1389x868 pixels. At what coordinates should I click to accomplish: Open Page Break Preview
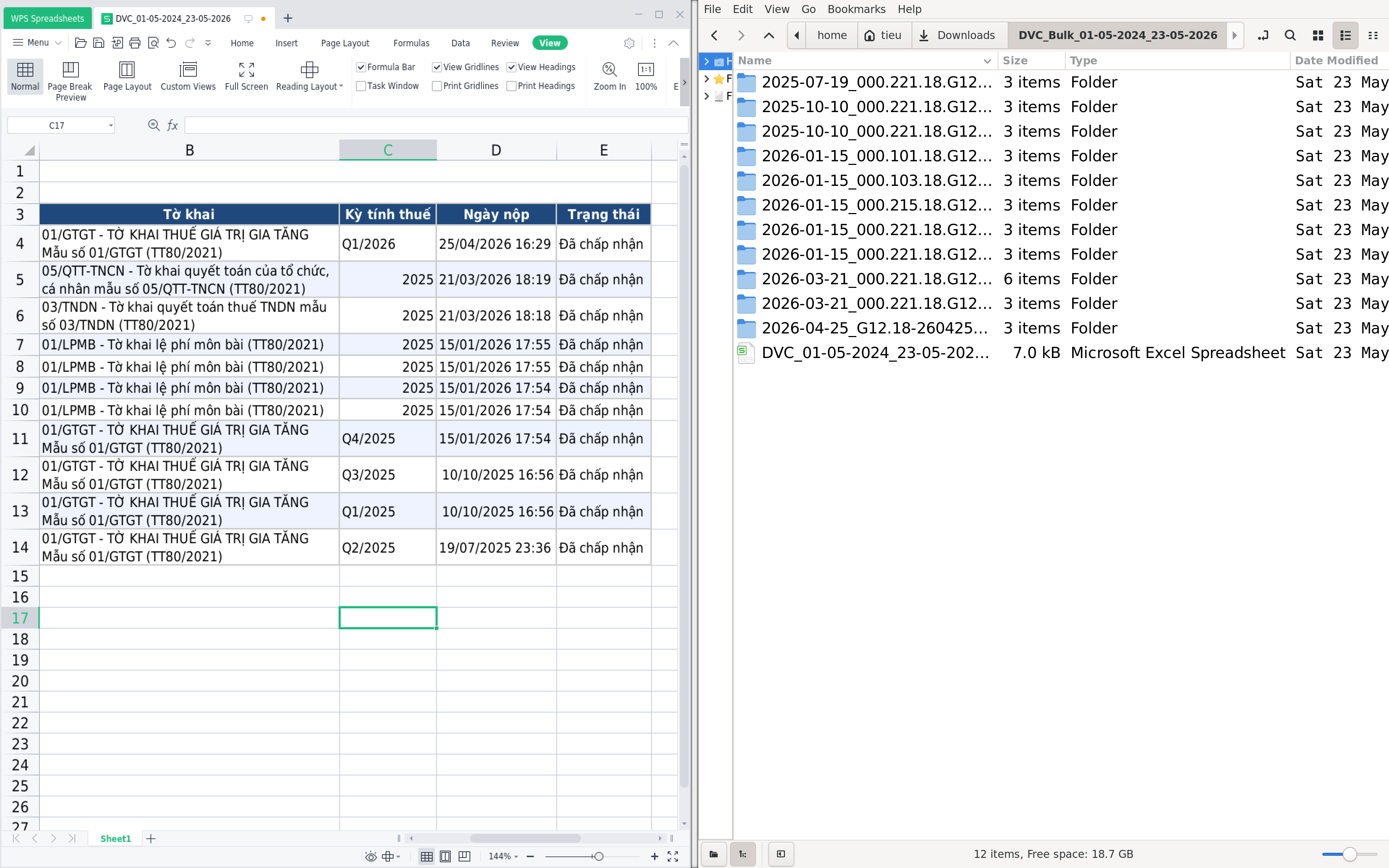click(x=70, y=81)
